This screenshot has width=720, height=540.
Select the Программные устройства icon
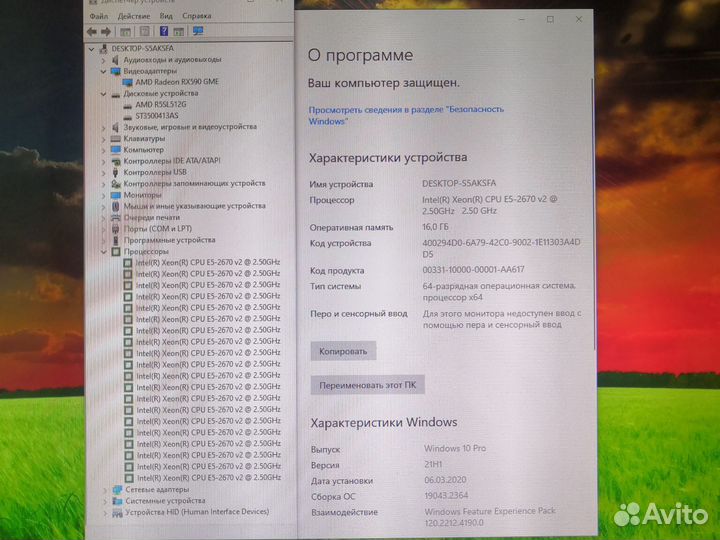[116, 240]
